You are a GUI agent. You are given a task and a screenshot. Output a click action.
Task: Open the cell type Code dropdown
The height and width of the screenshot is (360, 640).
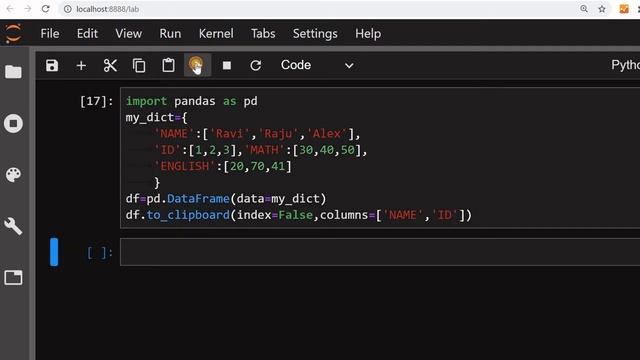[317, 65]
